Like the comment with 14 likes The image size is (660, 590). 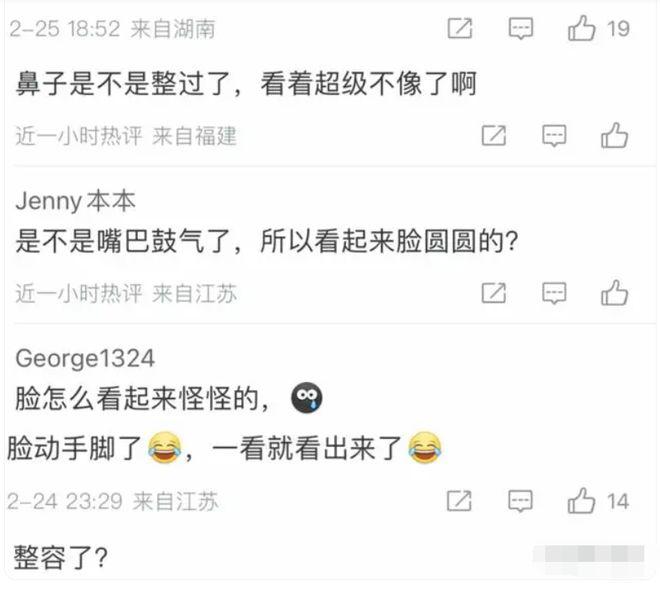582,501
